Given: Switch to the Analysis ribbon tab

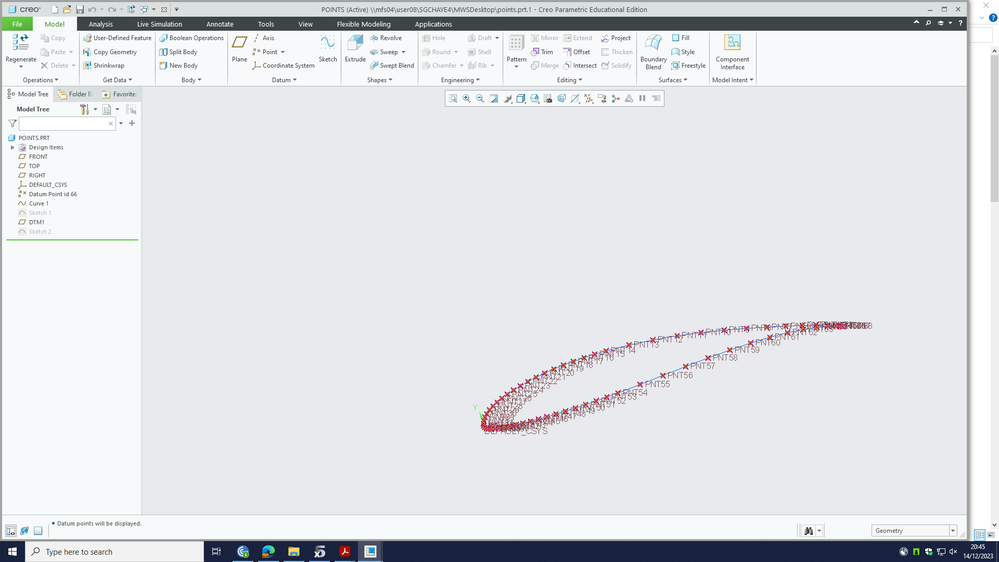Looking at the screenshot, I should tap(100, 23).
